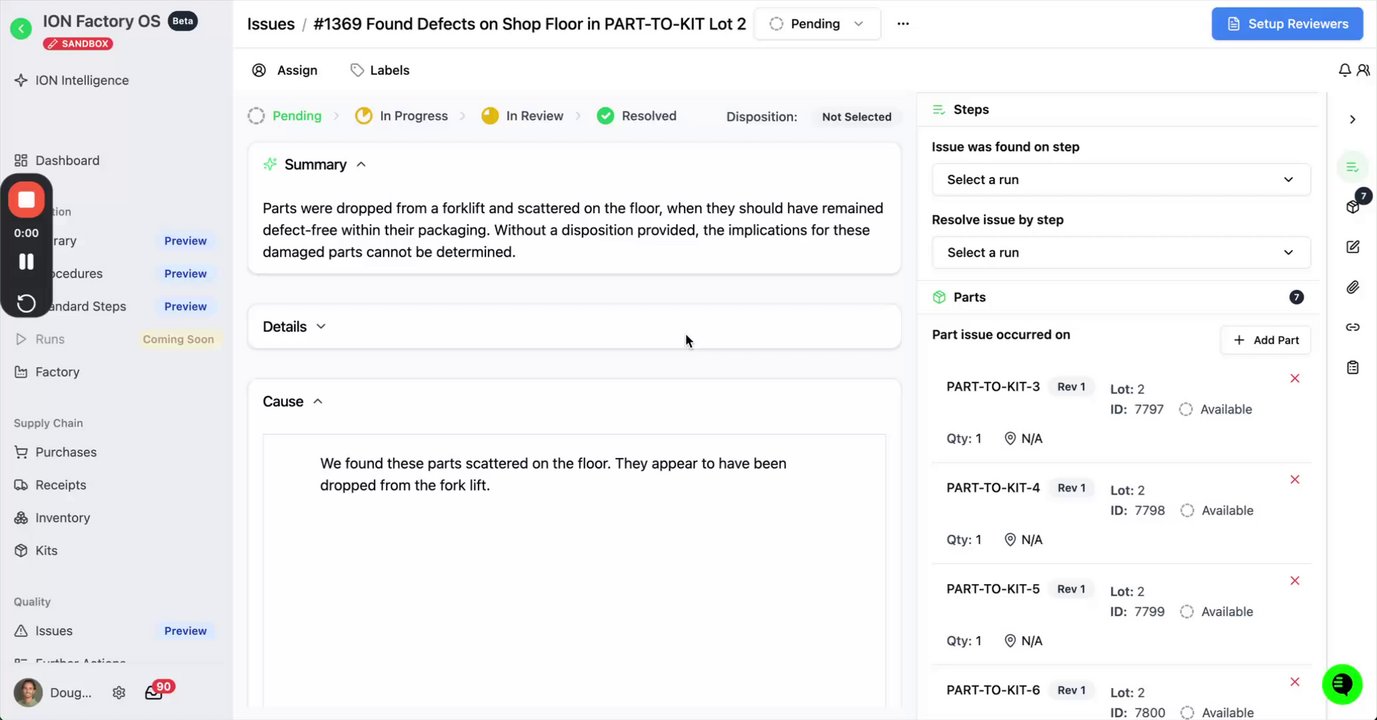Click the green back arrow beside ION Factory OS
Screen dimensions: 1377x720
tap(21, 28)
